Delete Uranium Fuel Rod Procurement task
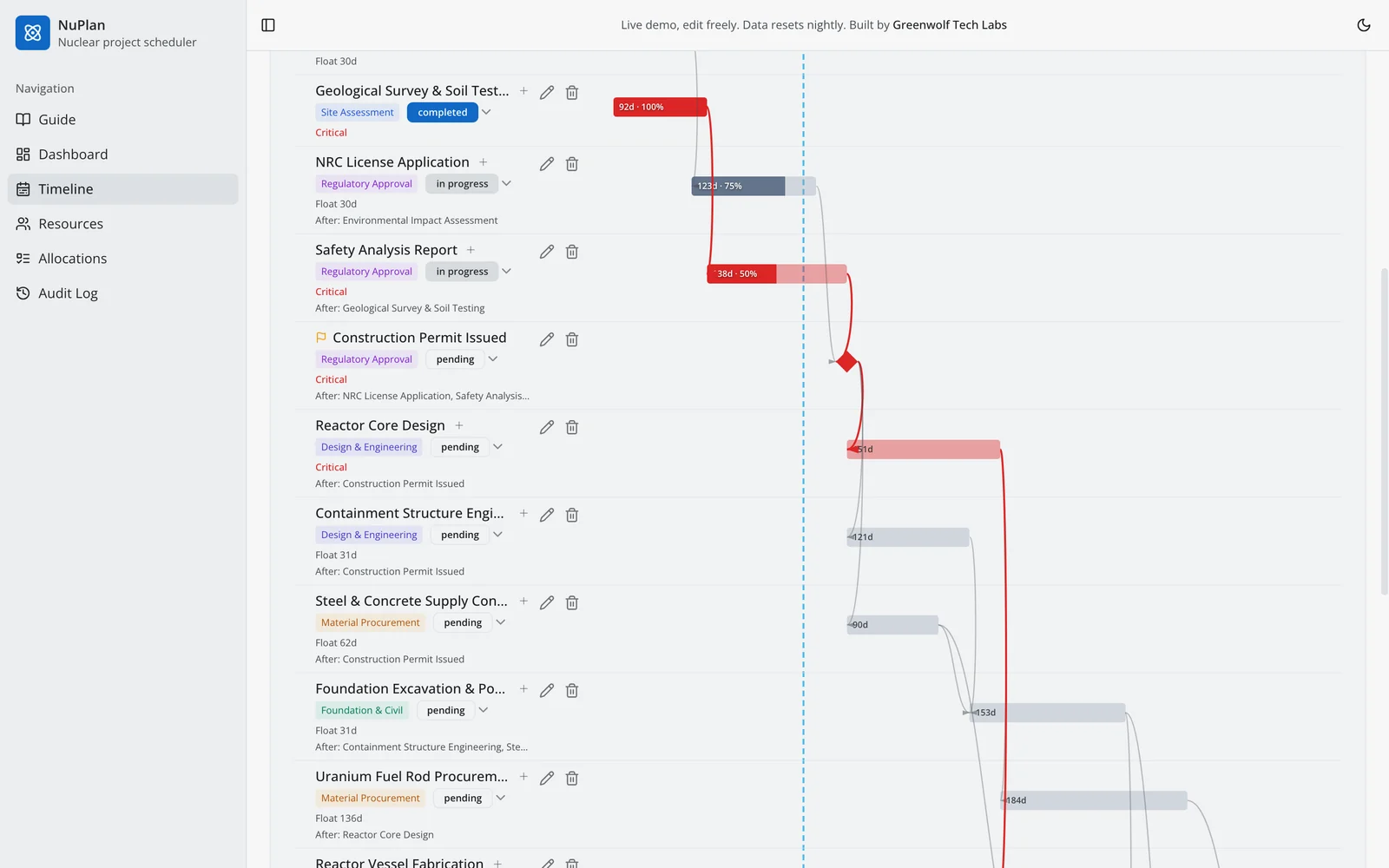 click(x=572, y=778)
